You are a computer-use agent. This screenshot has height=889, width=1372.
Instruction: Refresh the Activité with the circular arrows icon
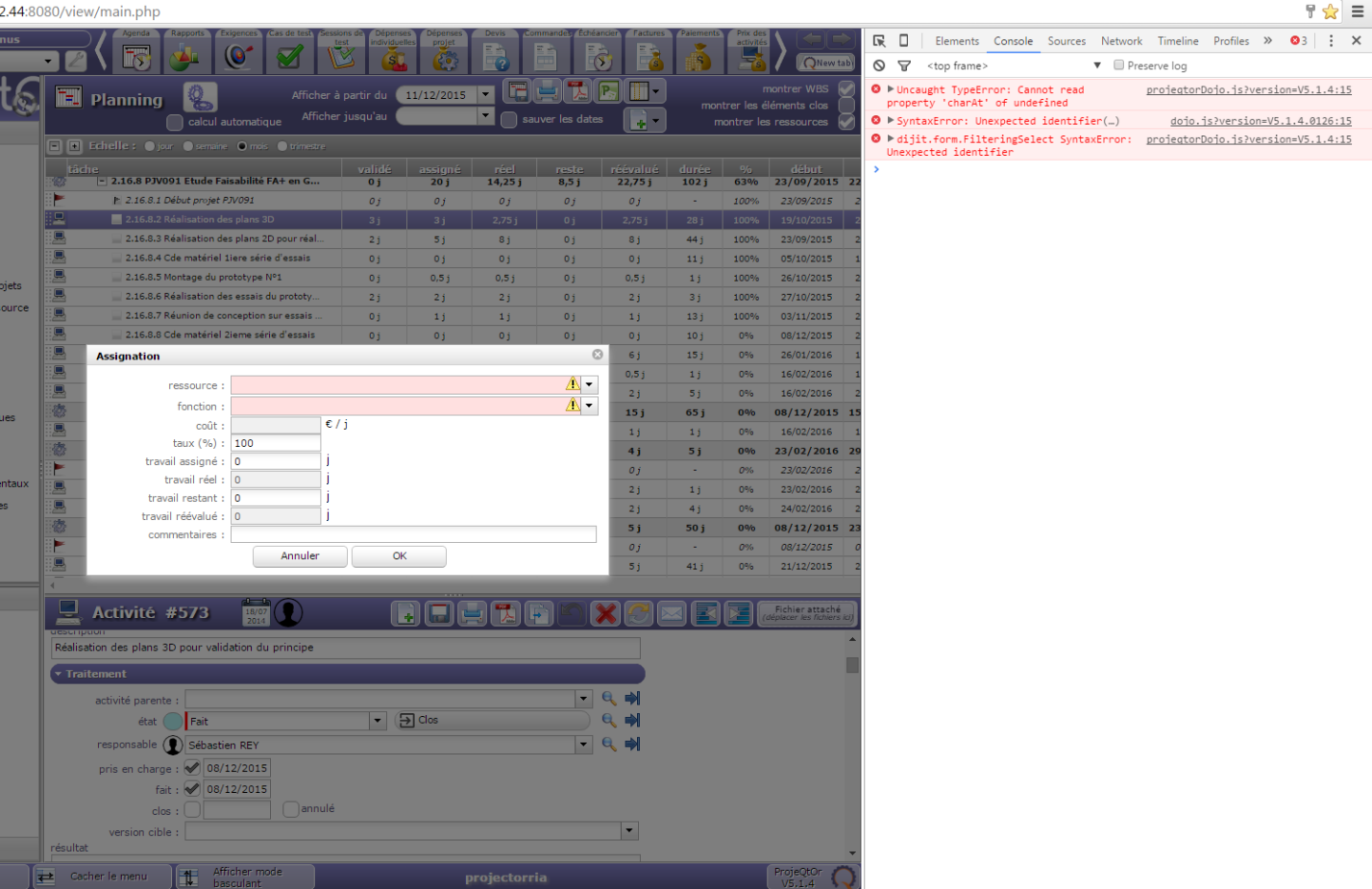[638, 613]
